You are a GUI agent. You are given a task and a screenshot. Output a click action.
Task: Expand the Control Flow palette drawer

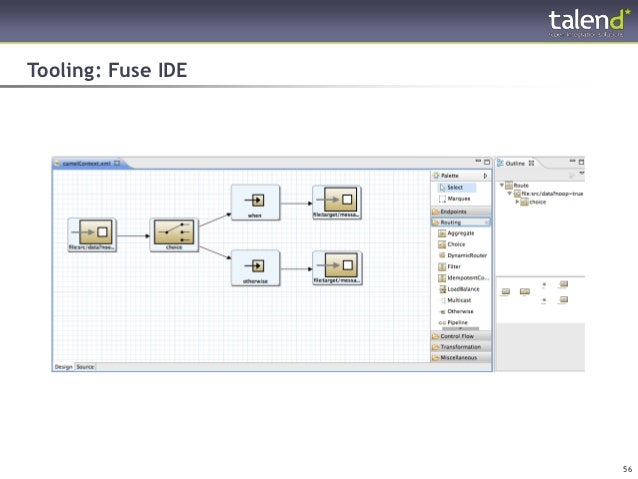tap(461, 336)
